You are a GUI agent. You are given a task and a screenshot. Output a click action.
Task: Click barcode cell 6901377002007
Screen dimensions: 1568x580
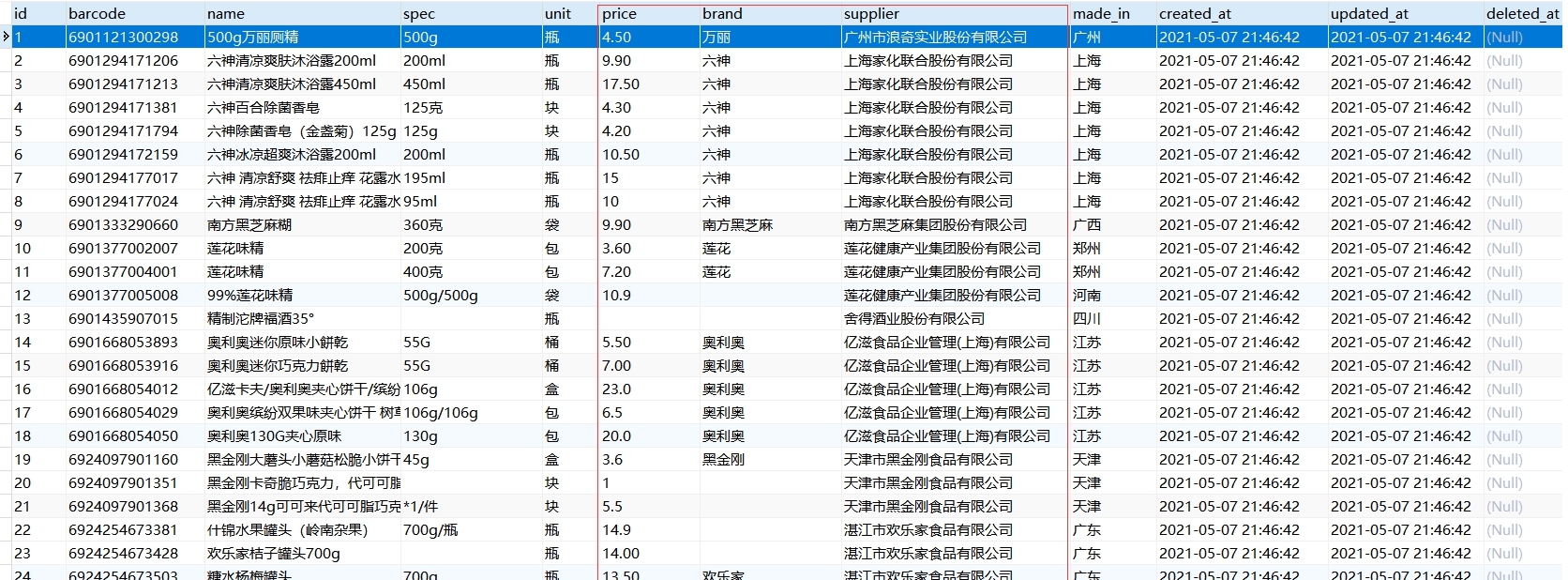click(x=135, y=248)
